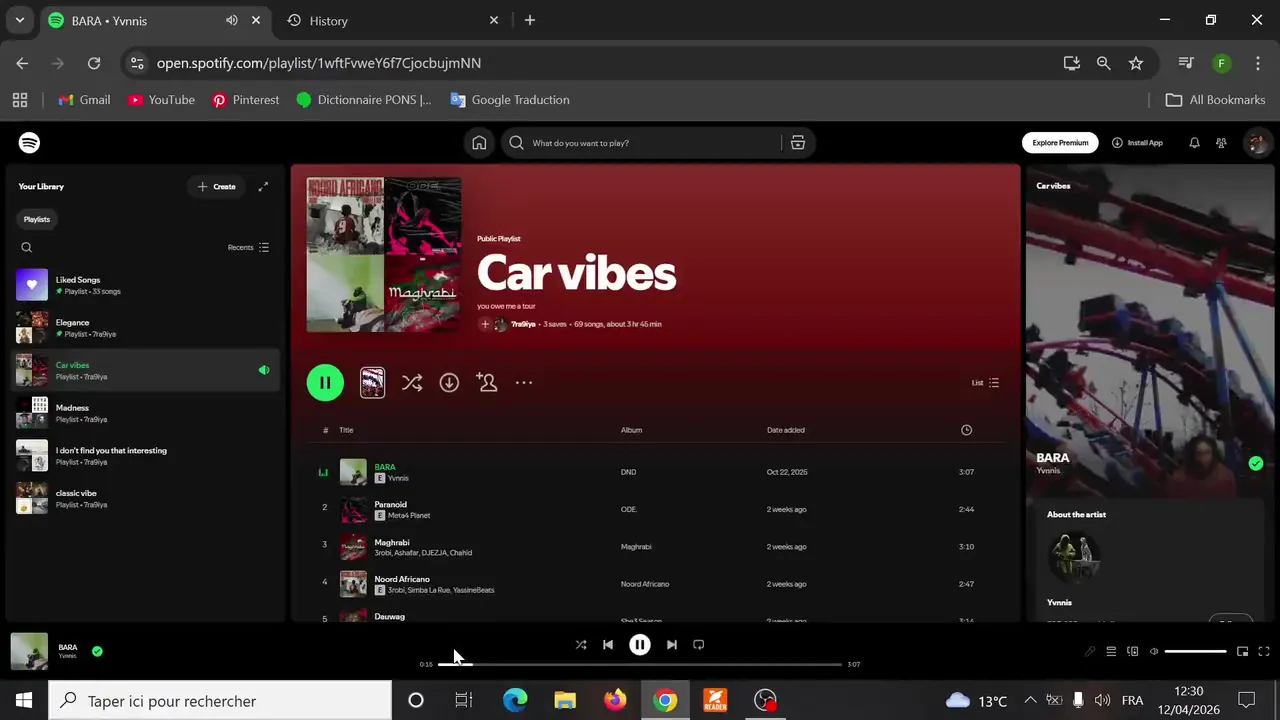Adjust the volume slider
Image resolution: width=1280 pixels, height=720 pixels.
click(x=1196, y=652)
